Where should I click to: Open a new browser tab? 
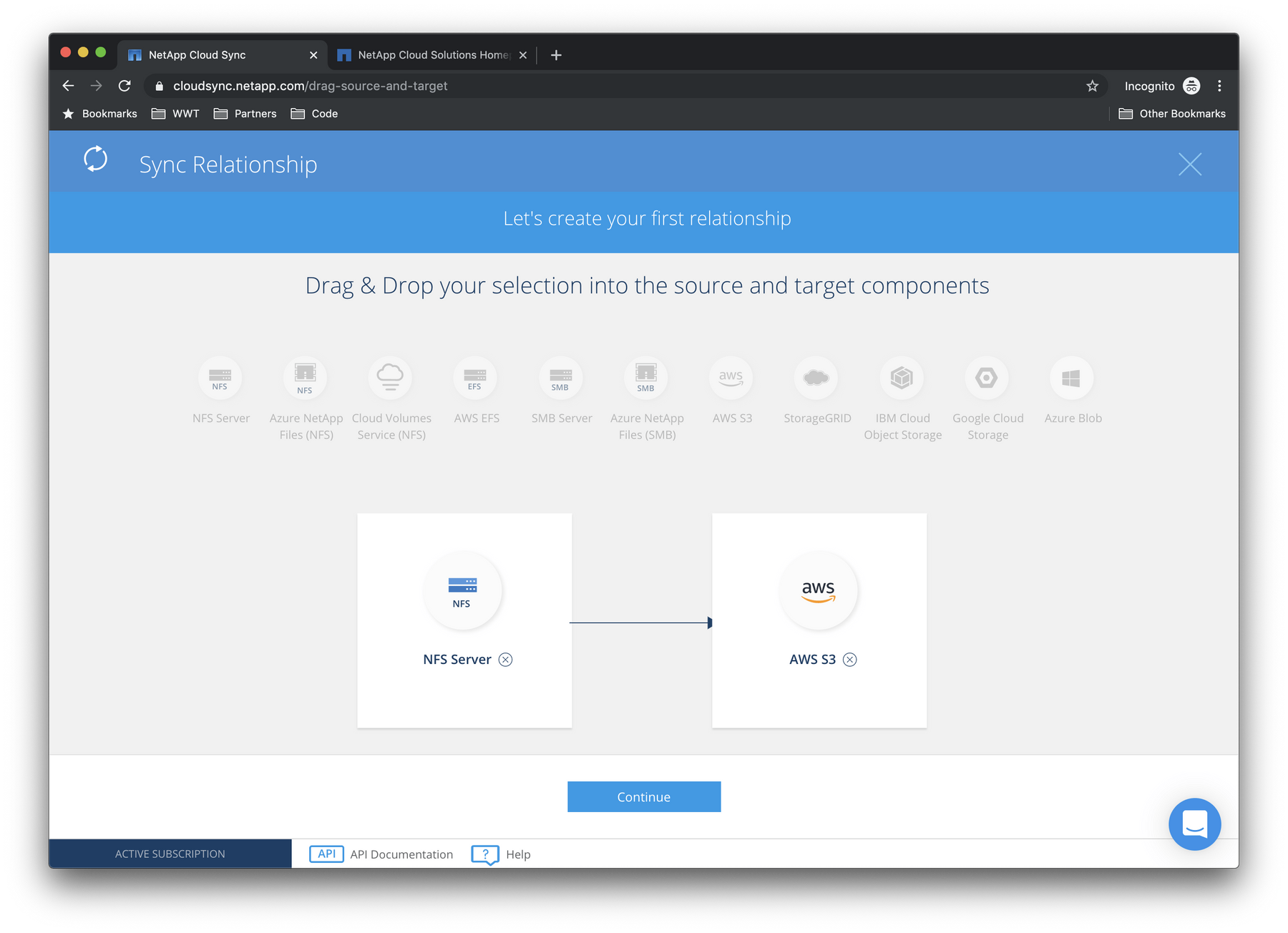pyautogui.click(x=556, y=55)
